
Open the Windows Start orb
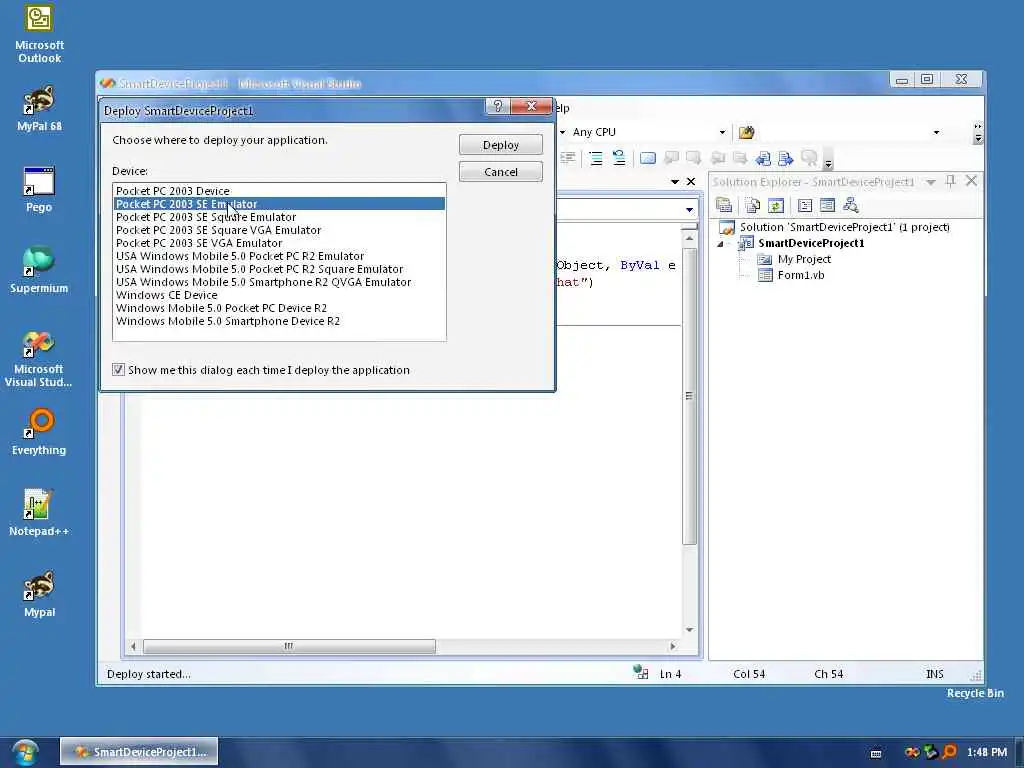(x=25, y=752)
